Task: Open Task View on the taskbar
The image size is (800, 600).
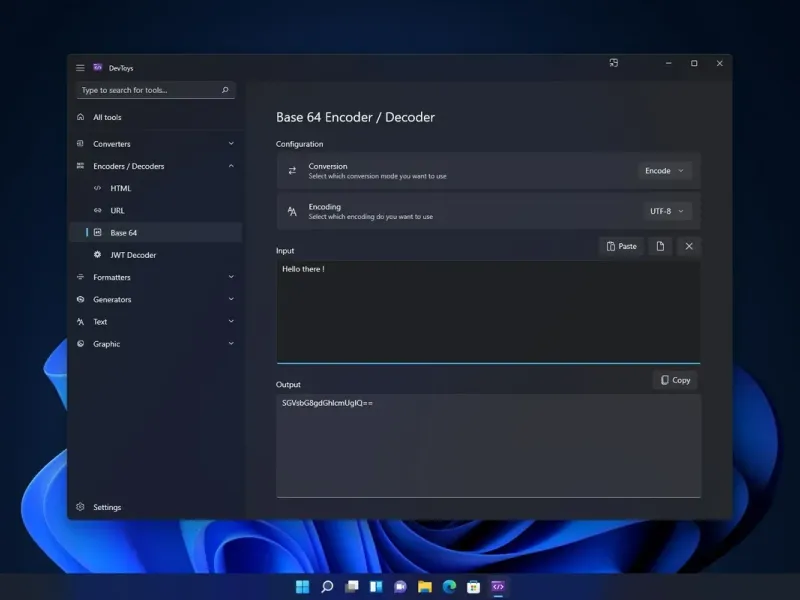Action: pyautogui.click(x=352, y=587)
